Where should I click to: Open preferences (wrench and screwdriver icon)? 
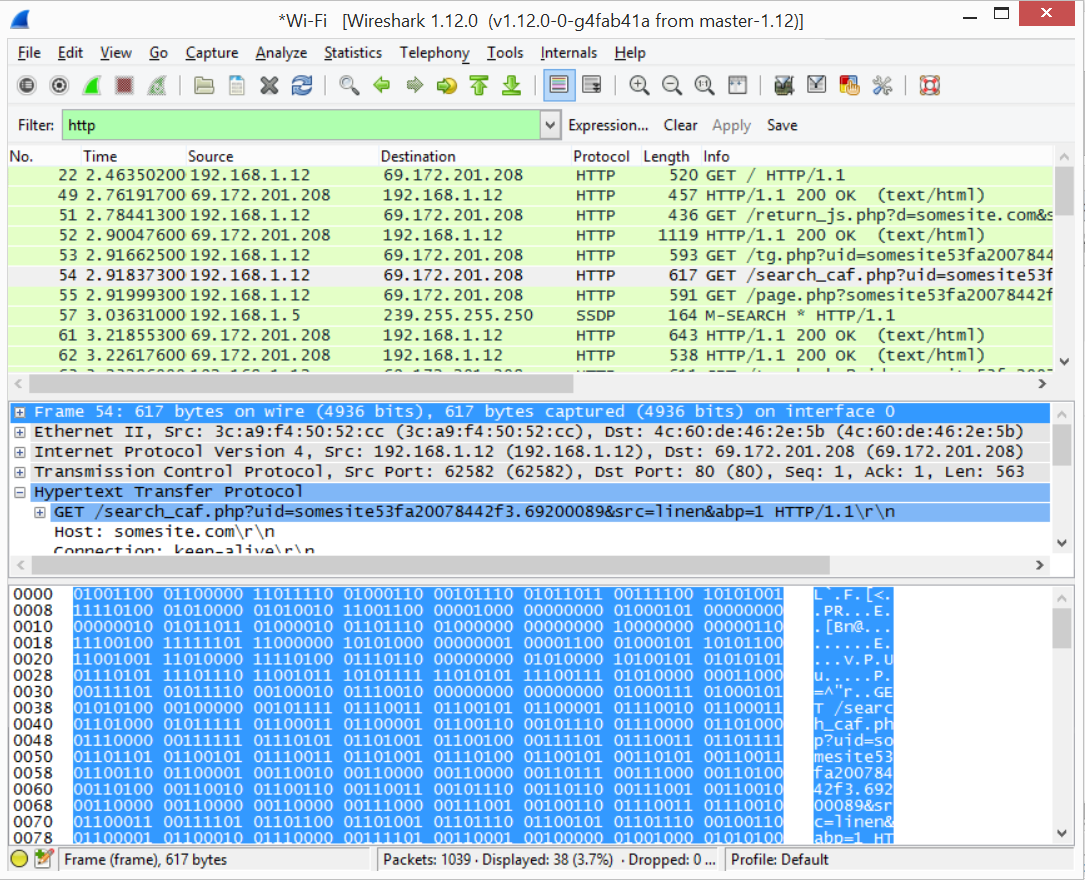882,86
